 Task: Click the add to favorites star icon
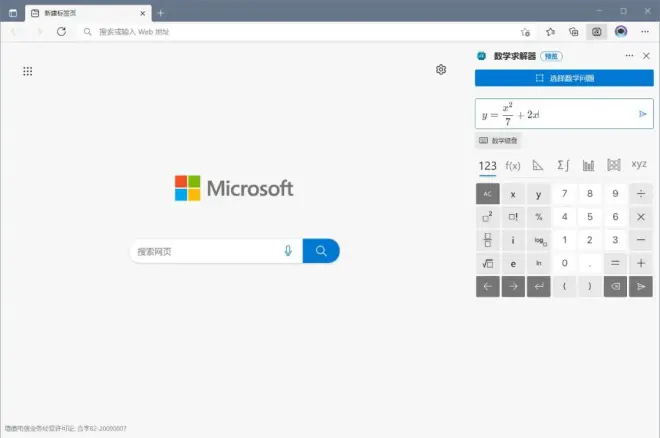click(x=525, y=32)
